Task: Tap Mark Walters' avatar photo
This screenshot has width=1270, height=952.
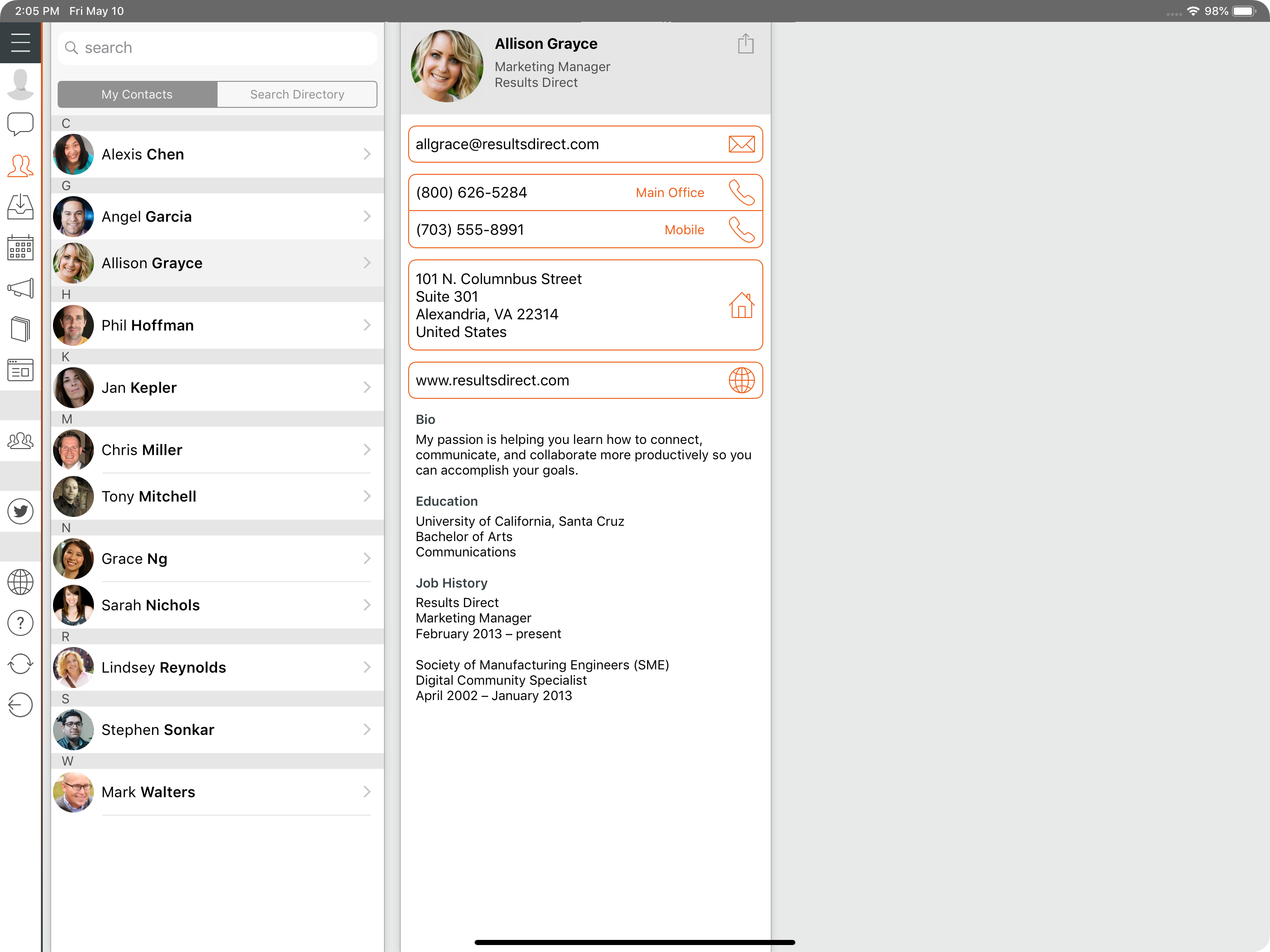Action: (x=73, y=792)
